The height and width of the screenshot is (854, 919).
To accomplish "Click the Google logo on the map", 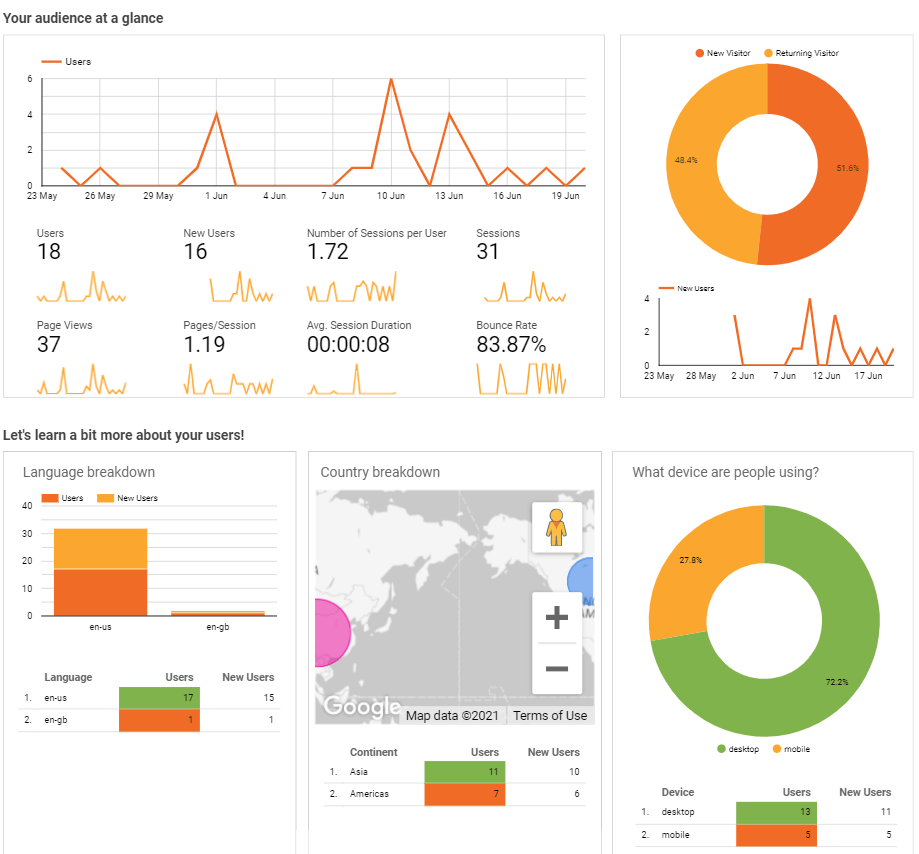I will [x=361, y=707].
